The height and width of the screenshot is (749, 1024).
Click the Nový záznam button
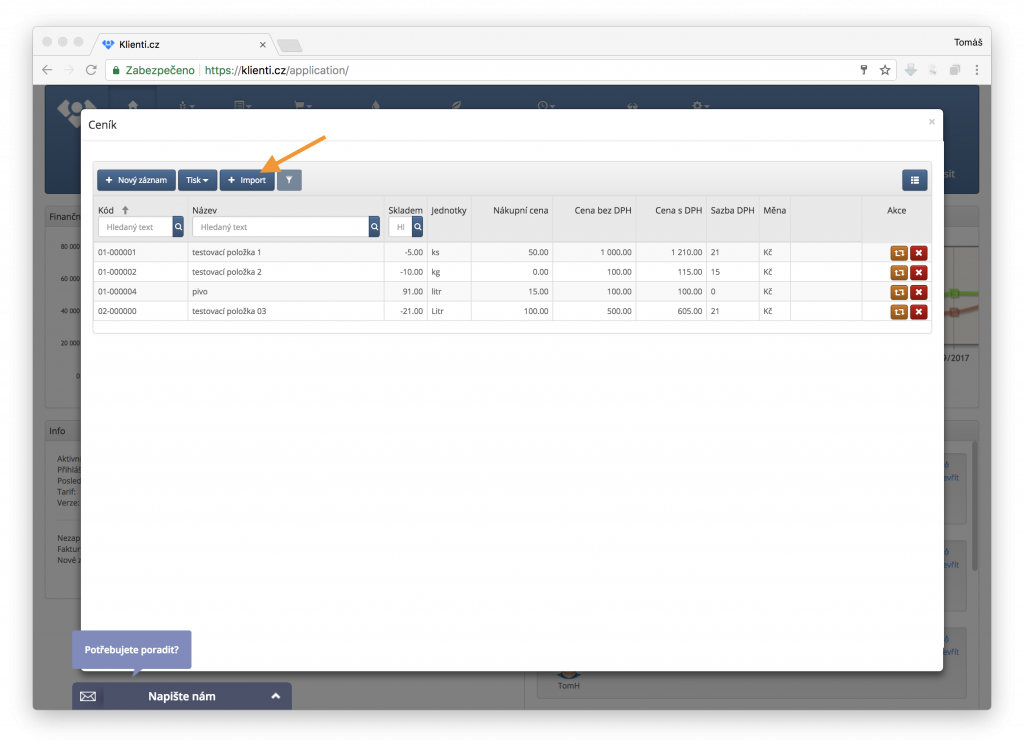[x=136, y=180]
